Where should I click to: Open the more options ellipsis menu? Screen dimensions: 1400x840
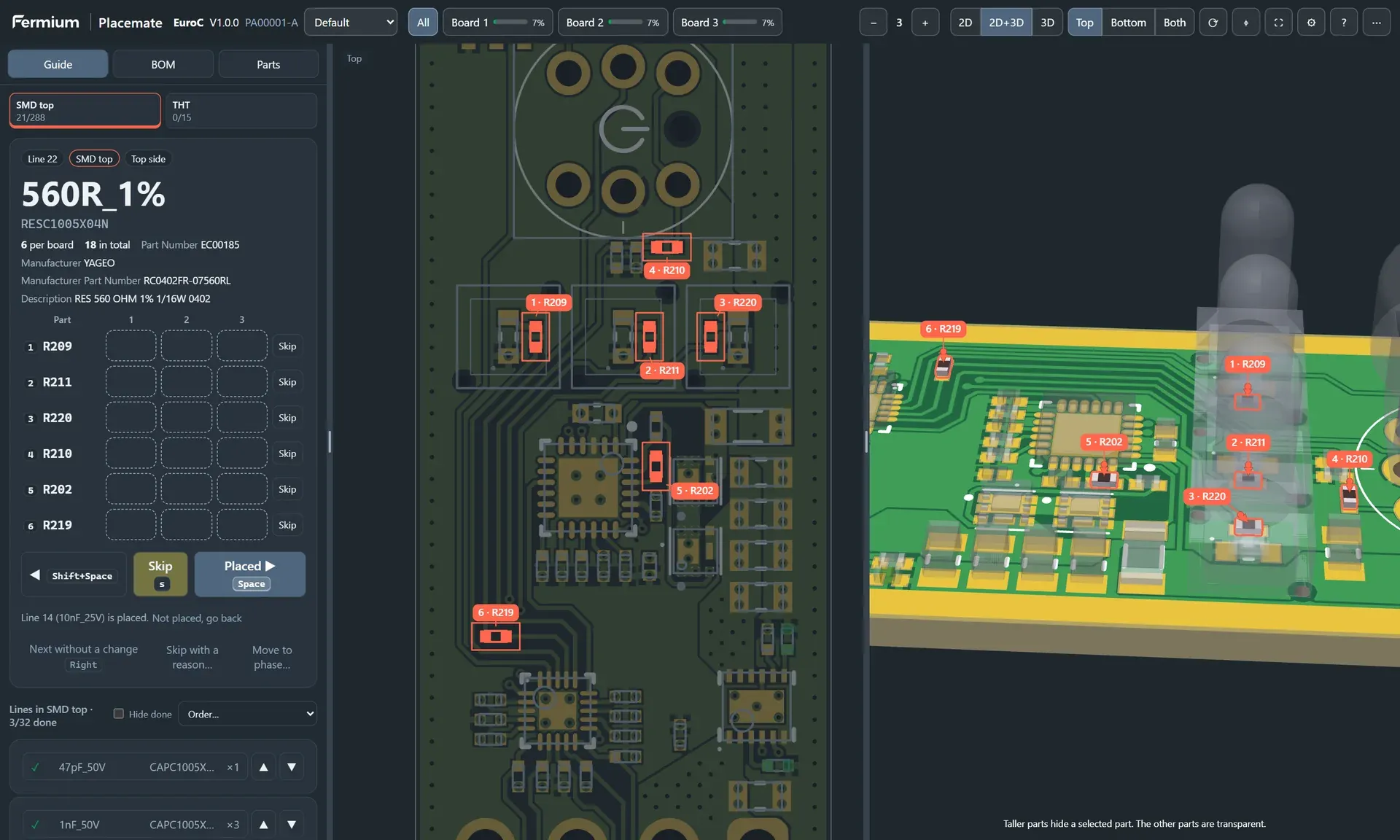click(x=1377, y=23)
